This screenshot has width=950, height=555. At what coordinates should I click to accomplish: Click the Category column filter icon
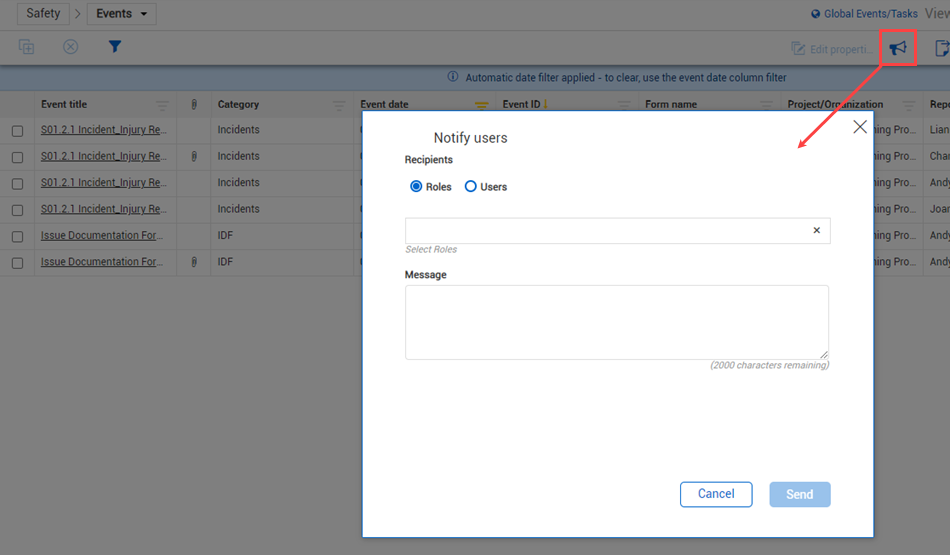[x=339, y=105]
